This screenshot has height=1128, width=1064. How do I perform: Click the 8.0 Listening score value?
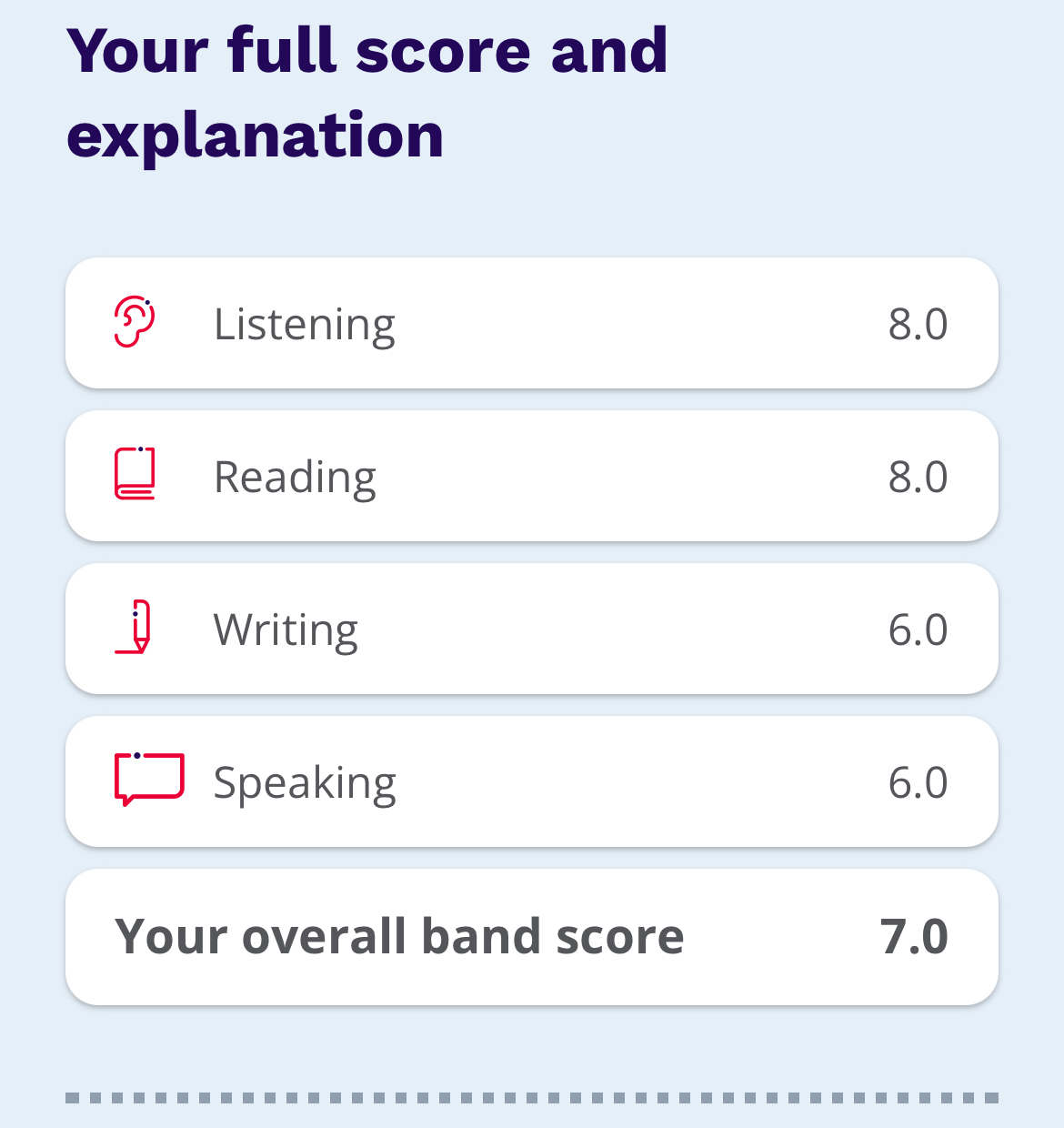coord(918,325)
